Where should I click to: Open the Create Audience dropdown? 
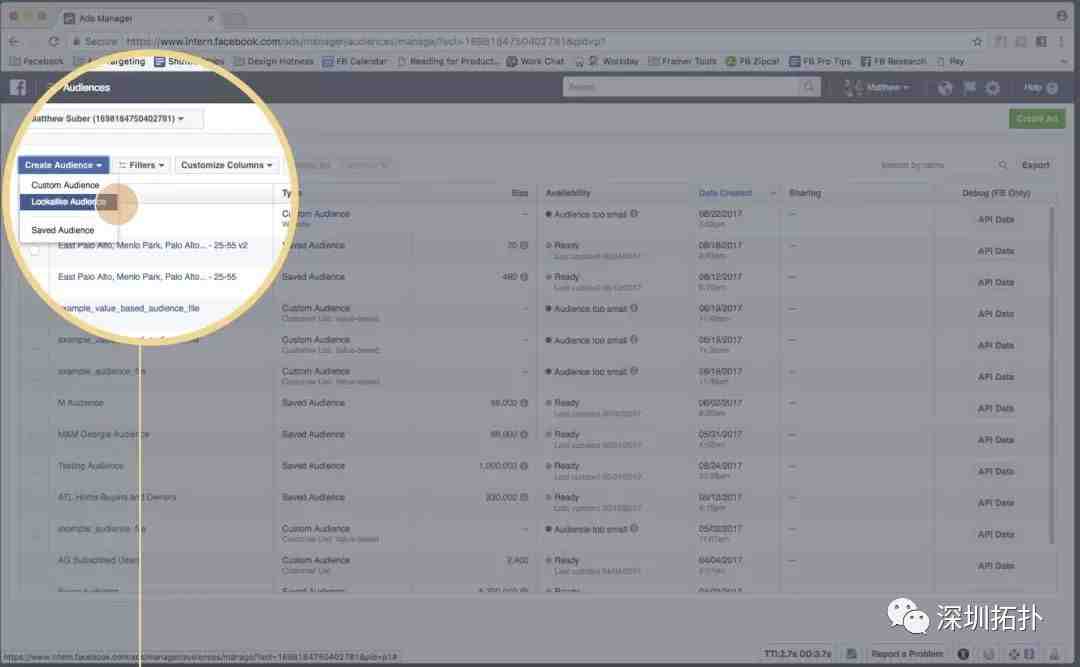pos(63,165)
